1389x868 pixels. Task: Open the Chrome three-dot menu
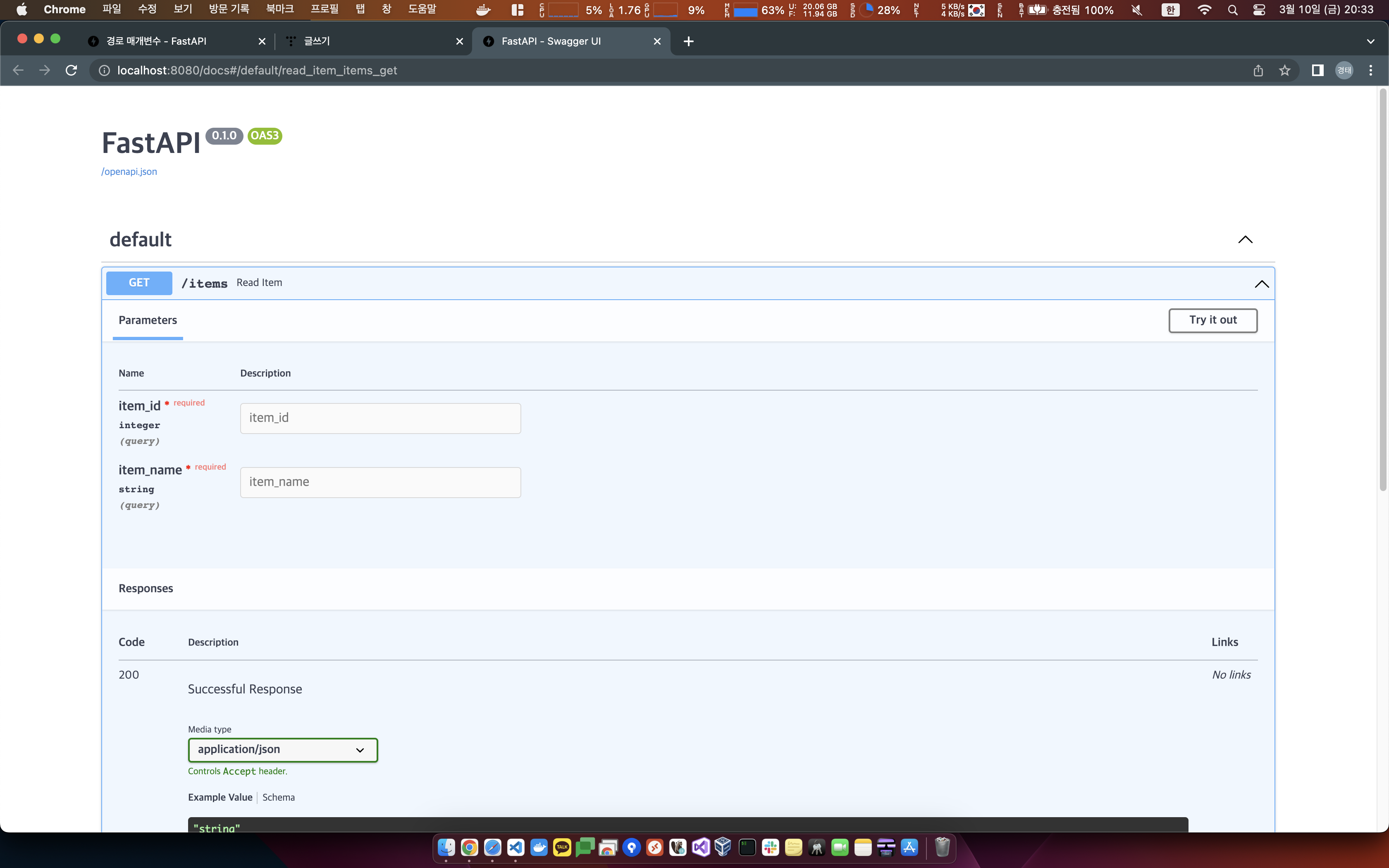point(1371,70)
